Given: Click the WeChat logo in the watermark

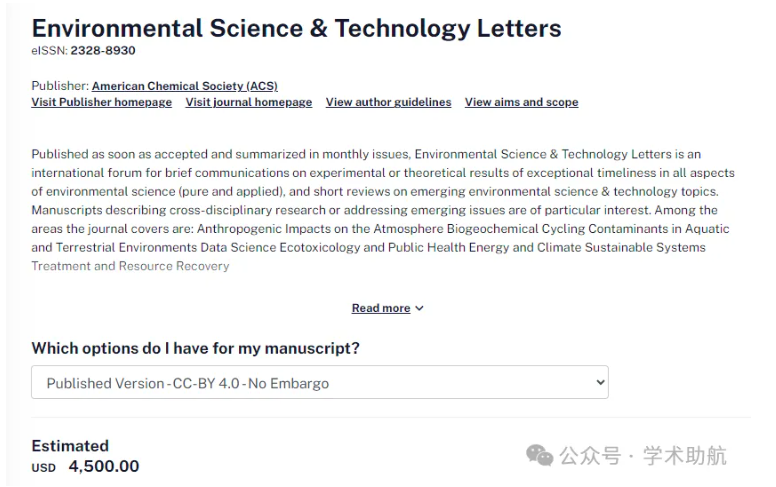Looking at the screenshot, I should tap(539, 455).
